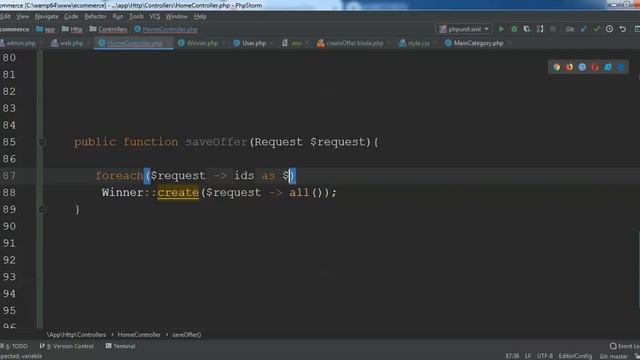This screenshot has width=640, height=360.
Task: Open the Code menu
Action: click(71, 16)
